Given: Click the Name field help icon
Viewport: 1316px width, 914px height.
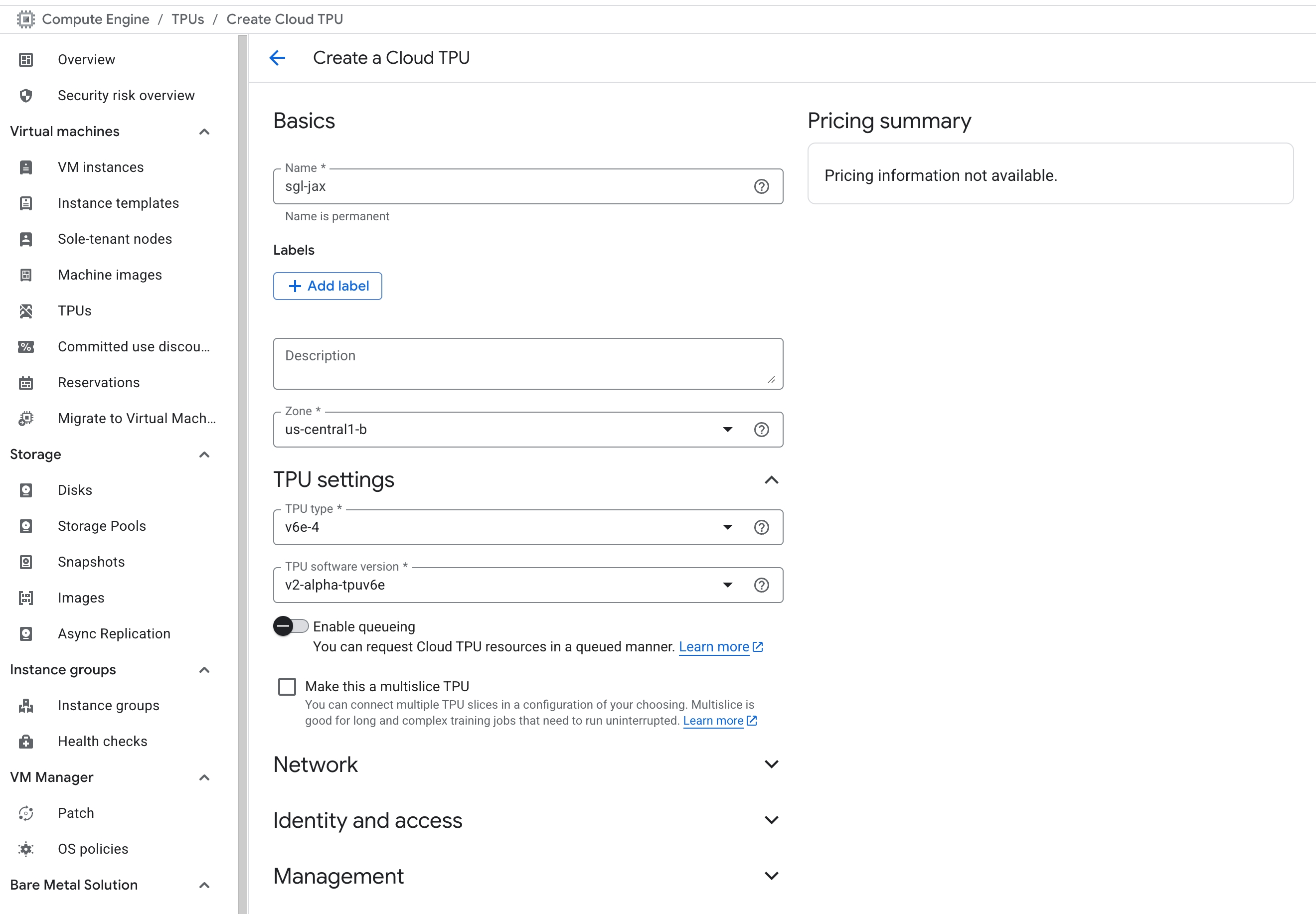Looking at the screenshot, I should [761, 186].
